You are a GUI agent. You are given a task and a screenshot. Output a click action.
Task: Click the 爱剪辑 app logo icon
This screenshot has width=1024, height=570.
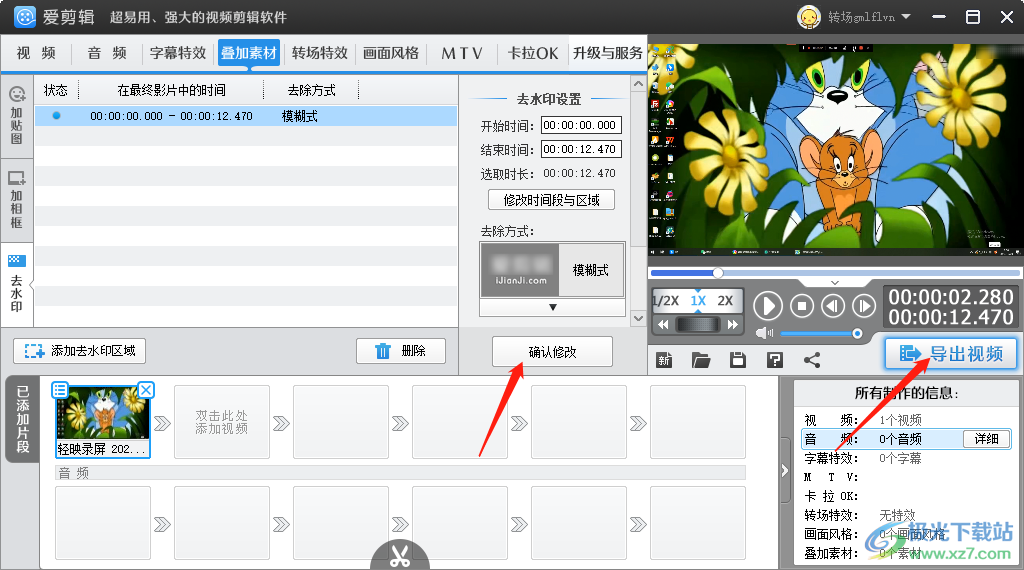25,16
